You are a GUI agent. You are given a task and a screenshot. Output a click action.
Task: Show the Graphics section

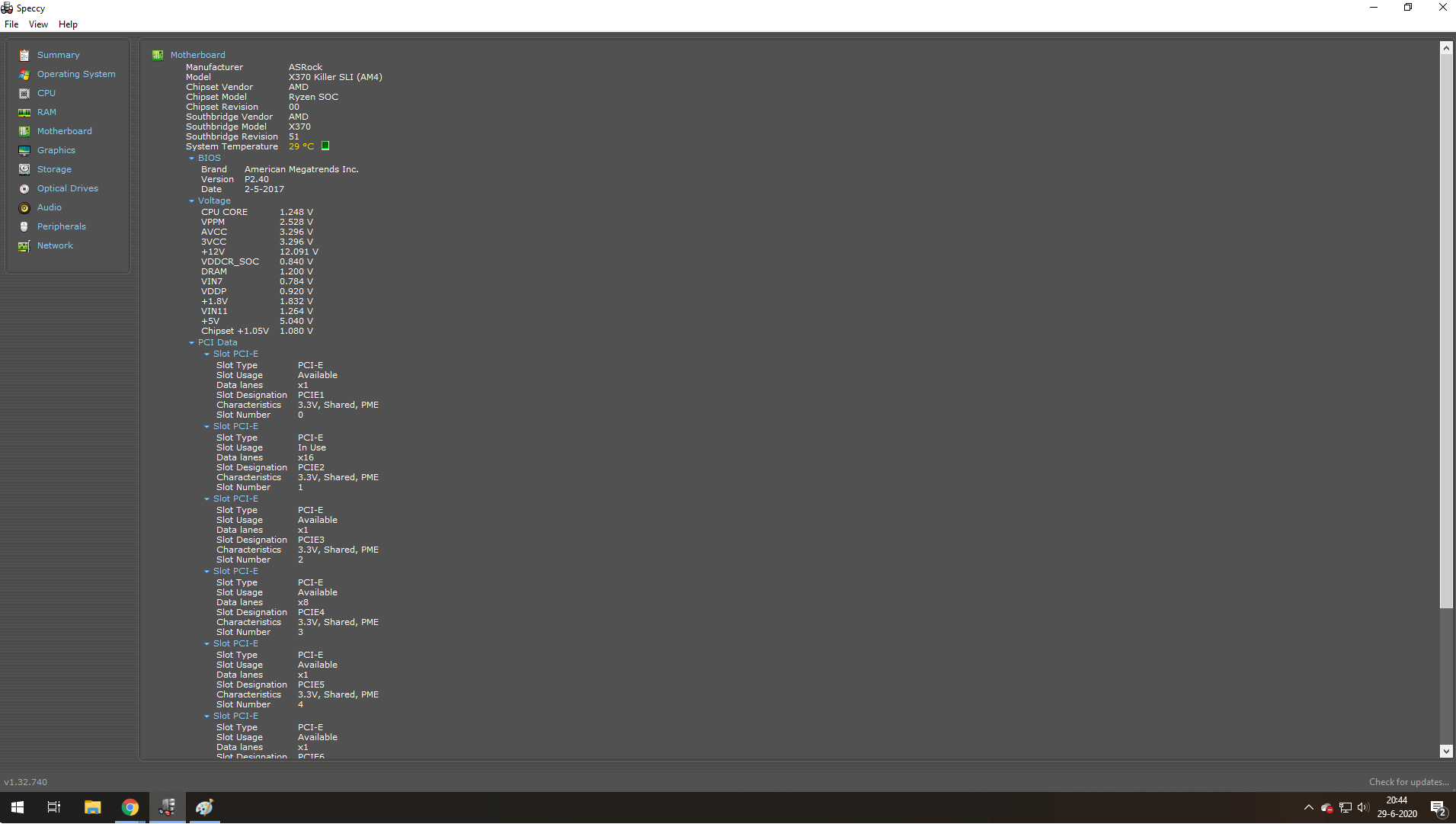[56, 150]
